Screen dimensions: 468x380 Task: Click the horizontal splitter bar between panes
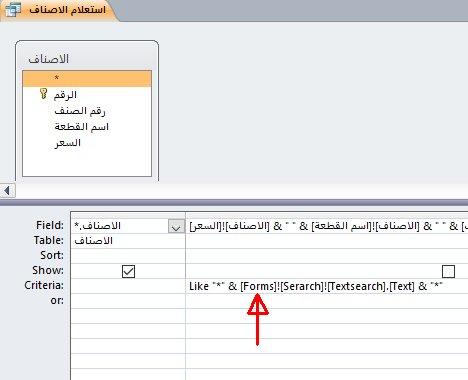click(x=234, y=202)
